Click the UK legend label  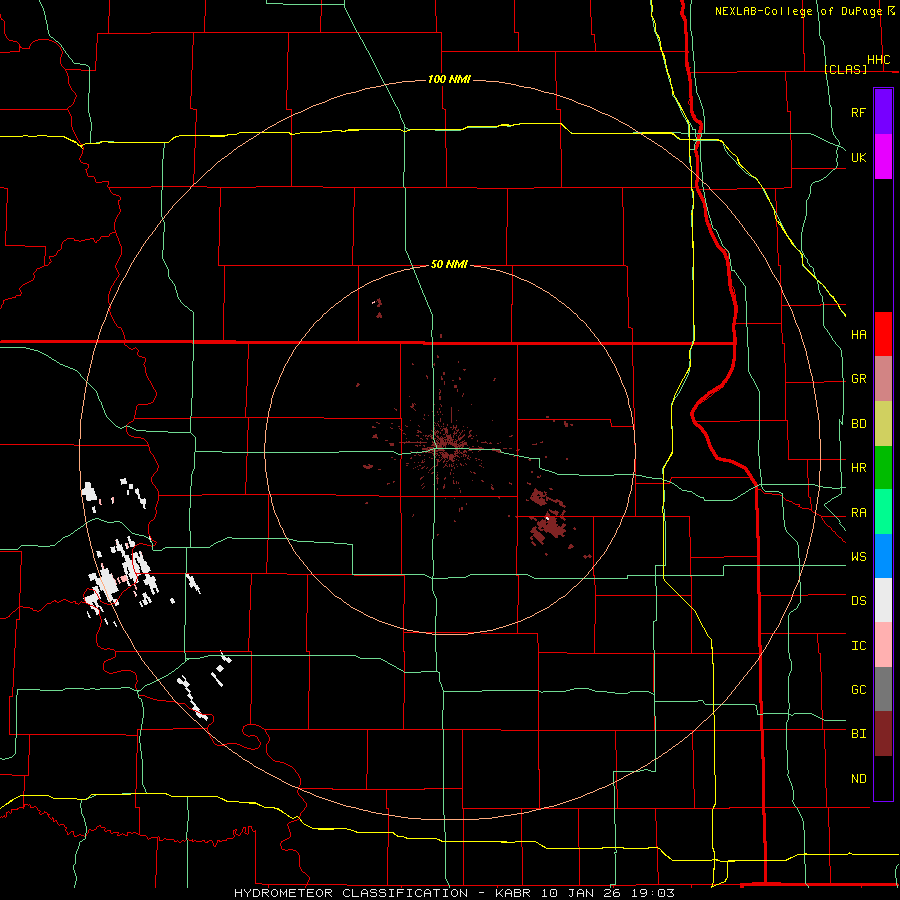point(858,157)
